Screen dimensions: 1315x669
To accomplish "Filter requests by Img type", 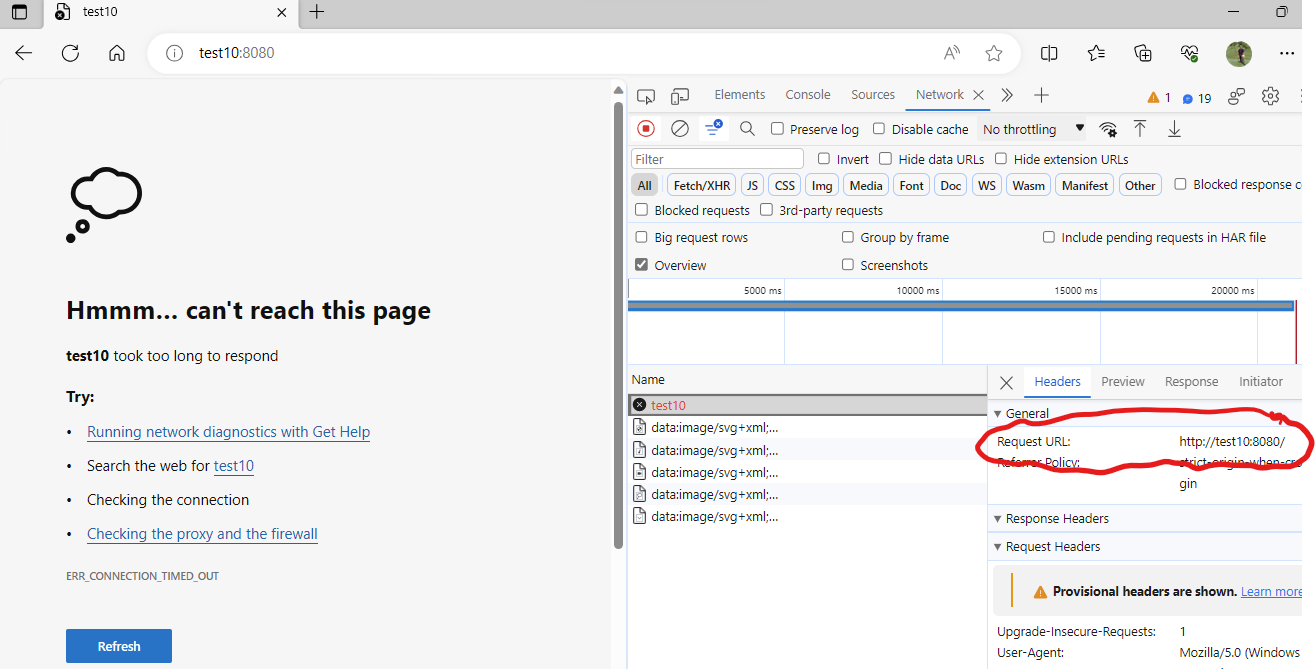I will pyautogui.click(x=822, y=185).
